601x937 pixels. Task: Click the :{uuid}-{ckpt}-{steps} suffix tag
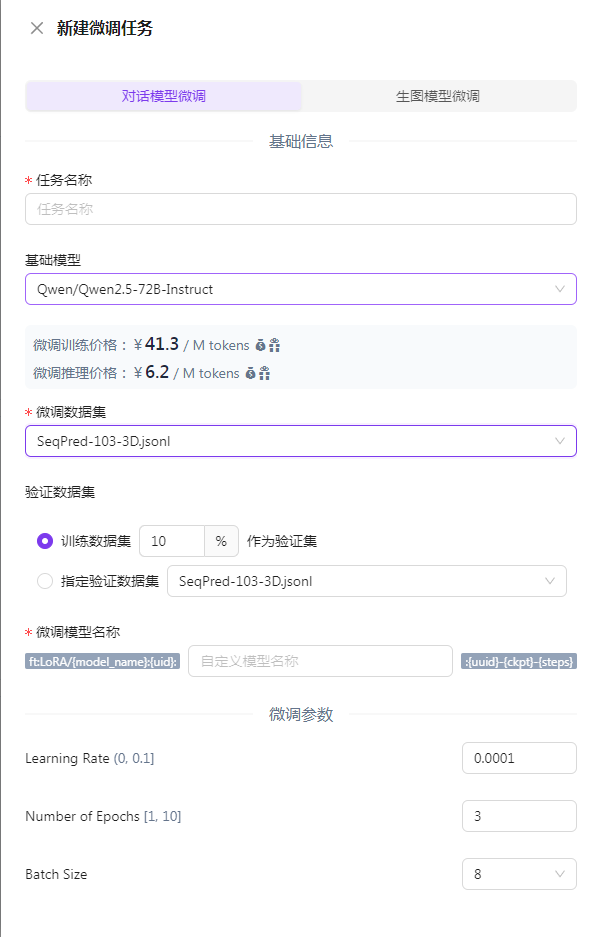click(x=519, y=662)
